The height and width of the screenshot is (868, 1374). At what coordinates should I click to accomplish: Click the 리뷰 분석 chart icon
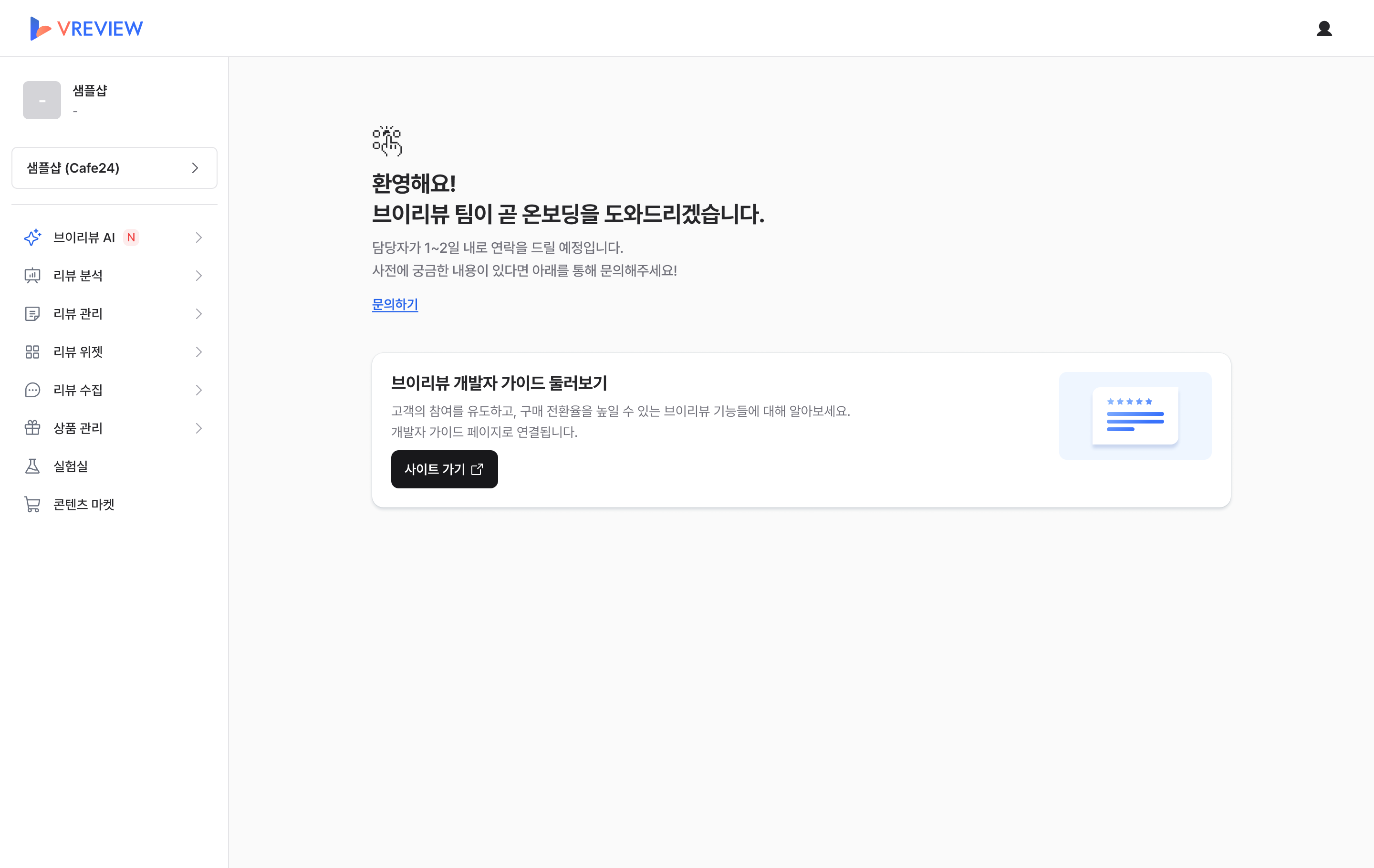[x=32, y=276]
